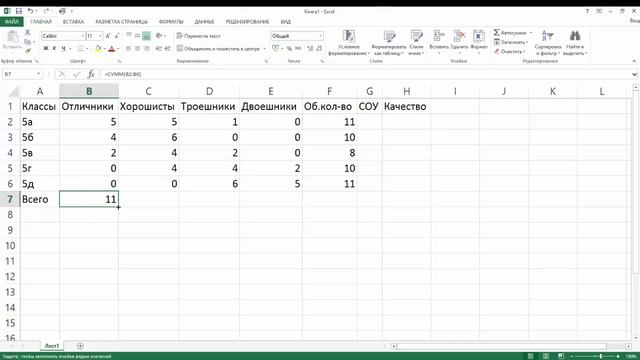Click the text orientation icon
640x360 pixels.
point(159,36)
